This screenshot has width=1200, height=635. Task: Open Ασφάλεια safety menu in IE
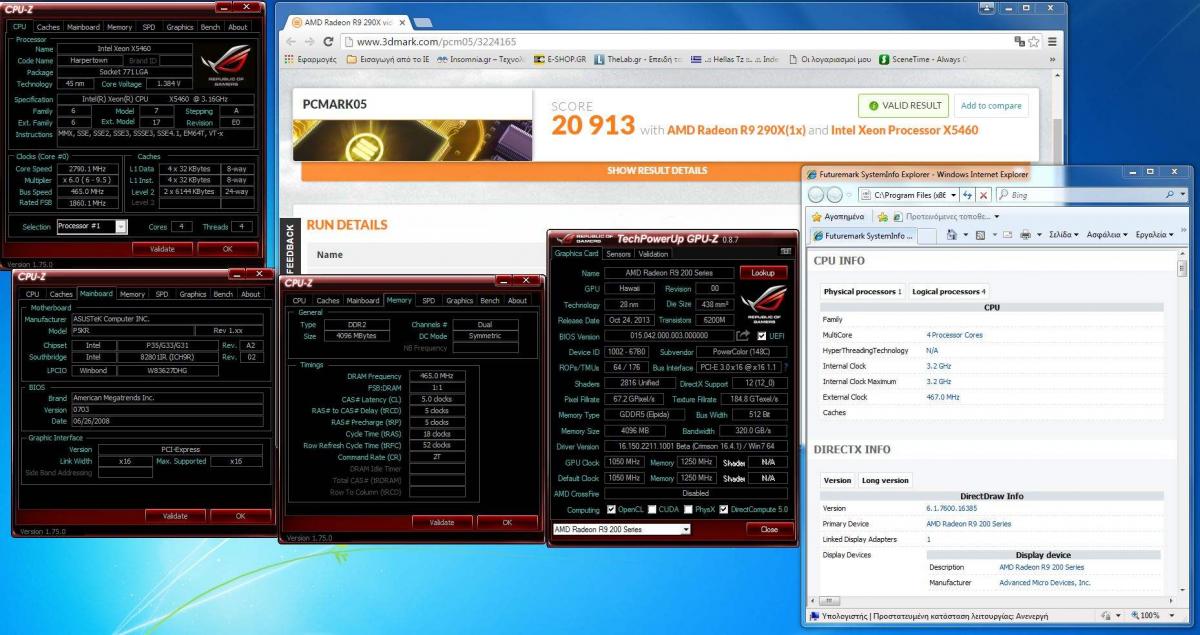coord(1107,235)
